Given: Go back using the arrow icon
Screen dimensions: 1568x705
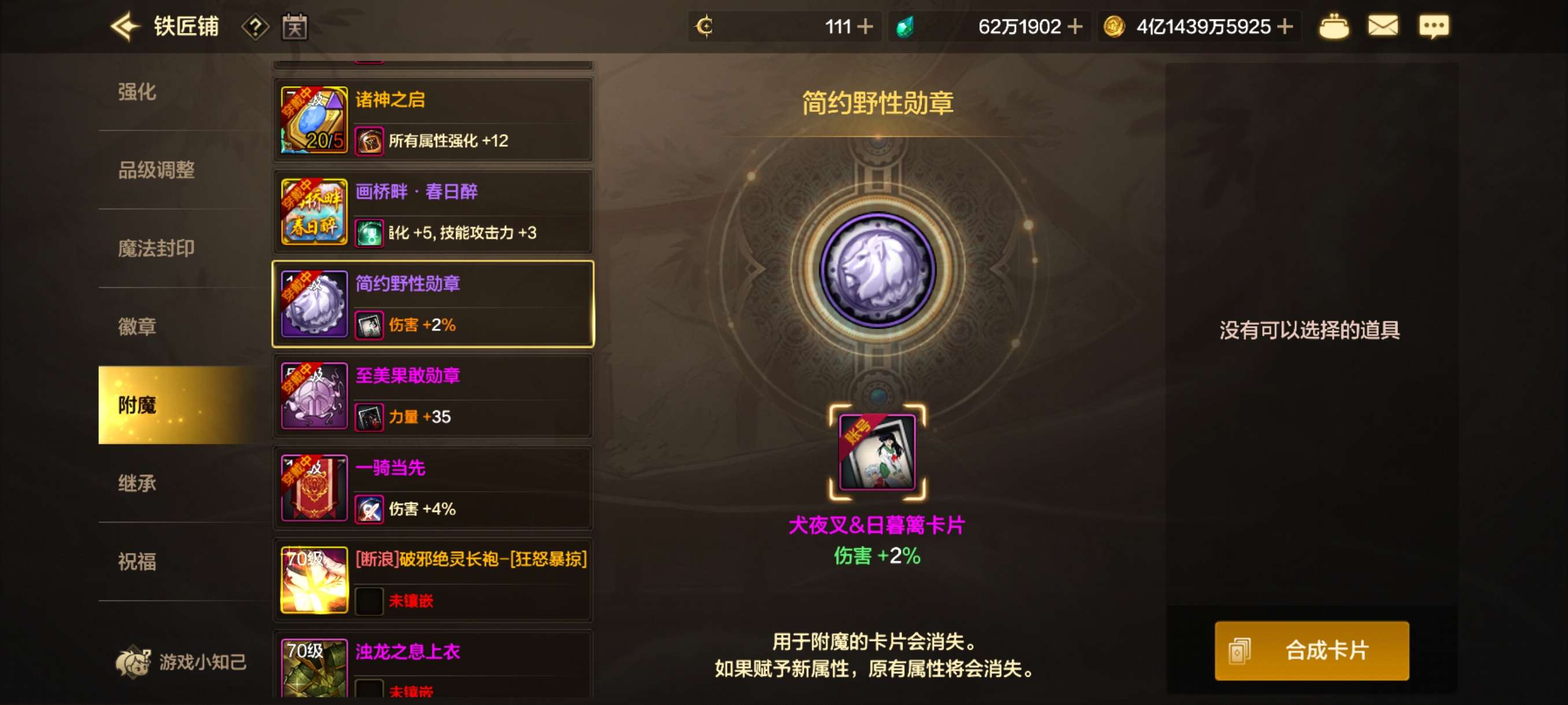Looking at the screenshot, I should (x=125, y=27).
